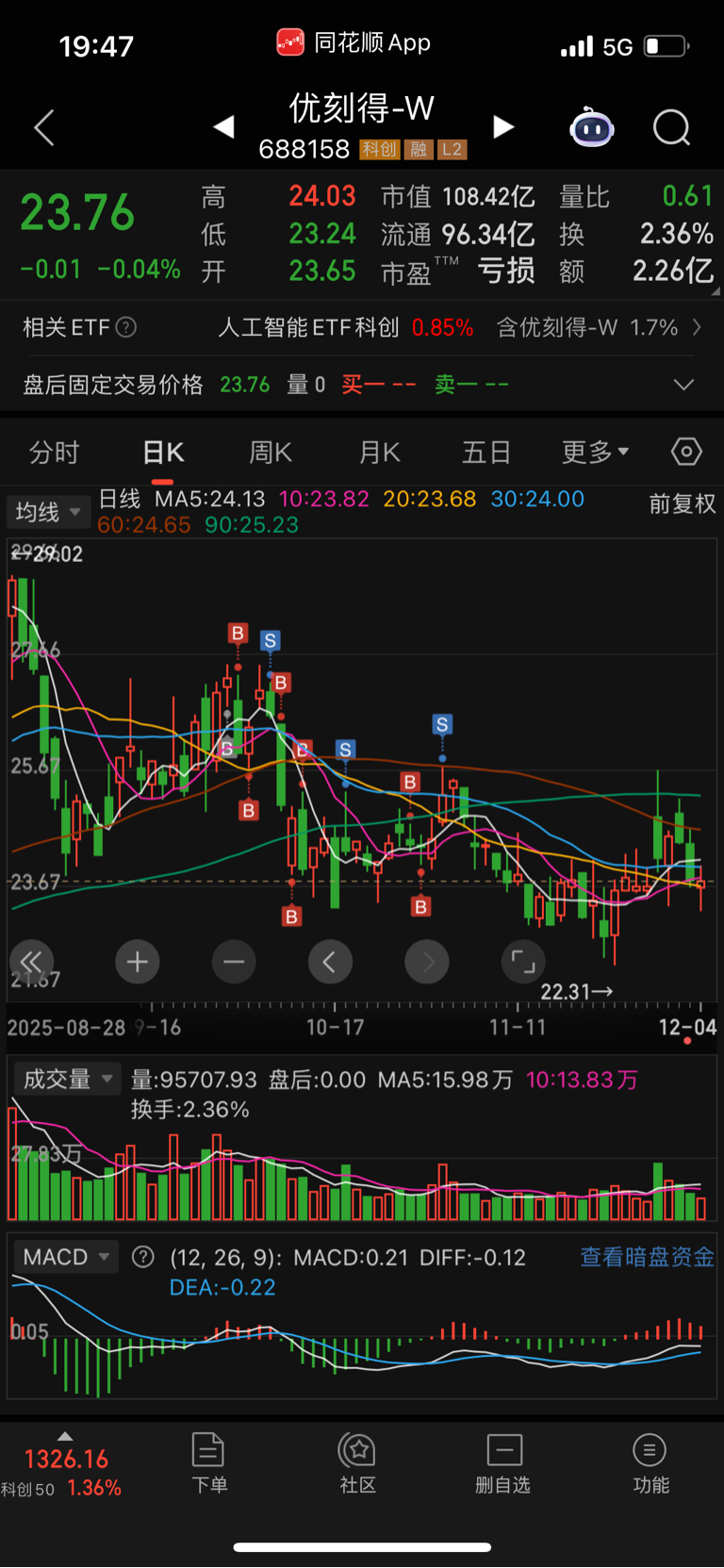Image resolution: width=724 pixels, height=1568 pixels.
Task: Tap the 22.31 low price marker
Action: pos(576,991)
